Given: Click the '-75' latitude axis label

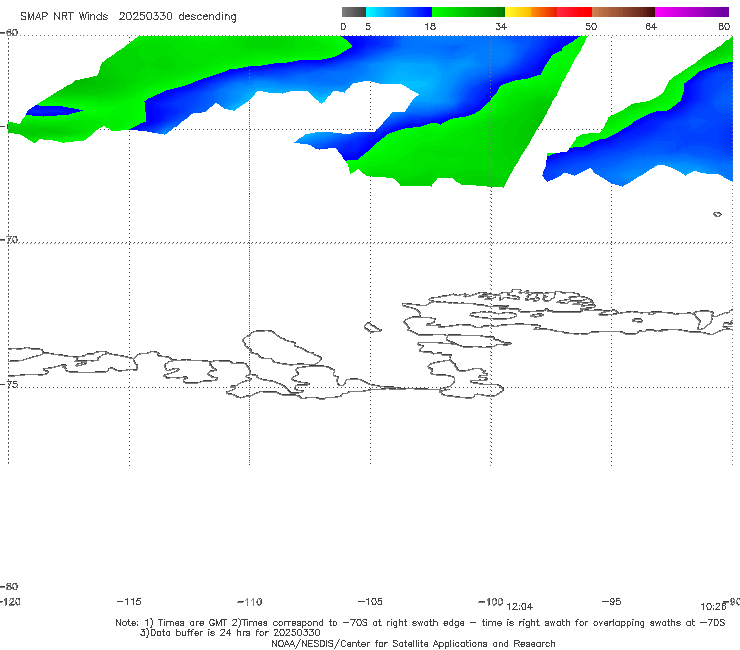Looking at the screenshot, I should (9, 384).
